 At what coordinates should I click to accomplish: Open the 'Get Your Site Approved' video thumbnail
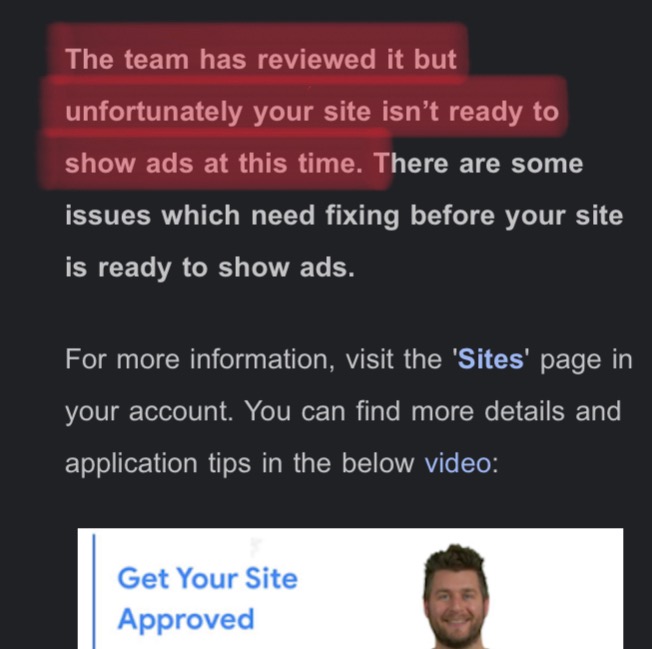(350, 588)
